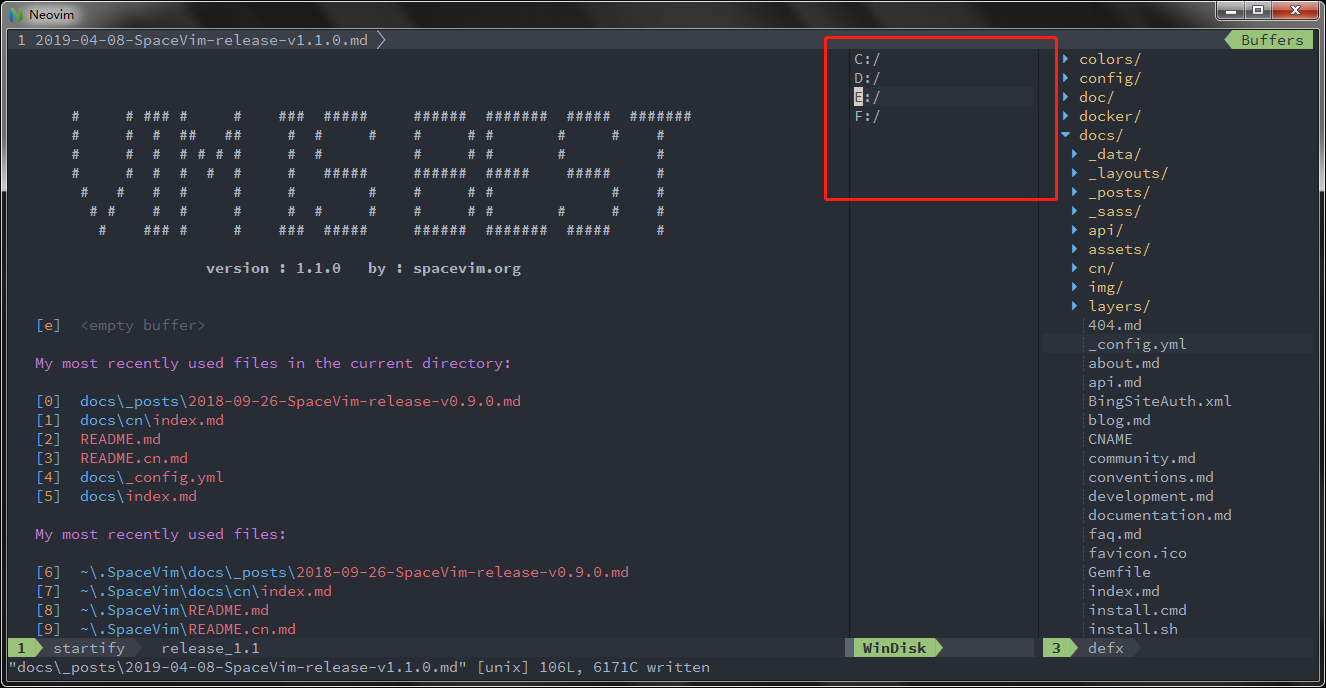Select about.md in file tree
This screenshot has height=688, width=1326.
coord(1124,363)
